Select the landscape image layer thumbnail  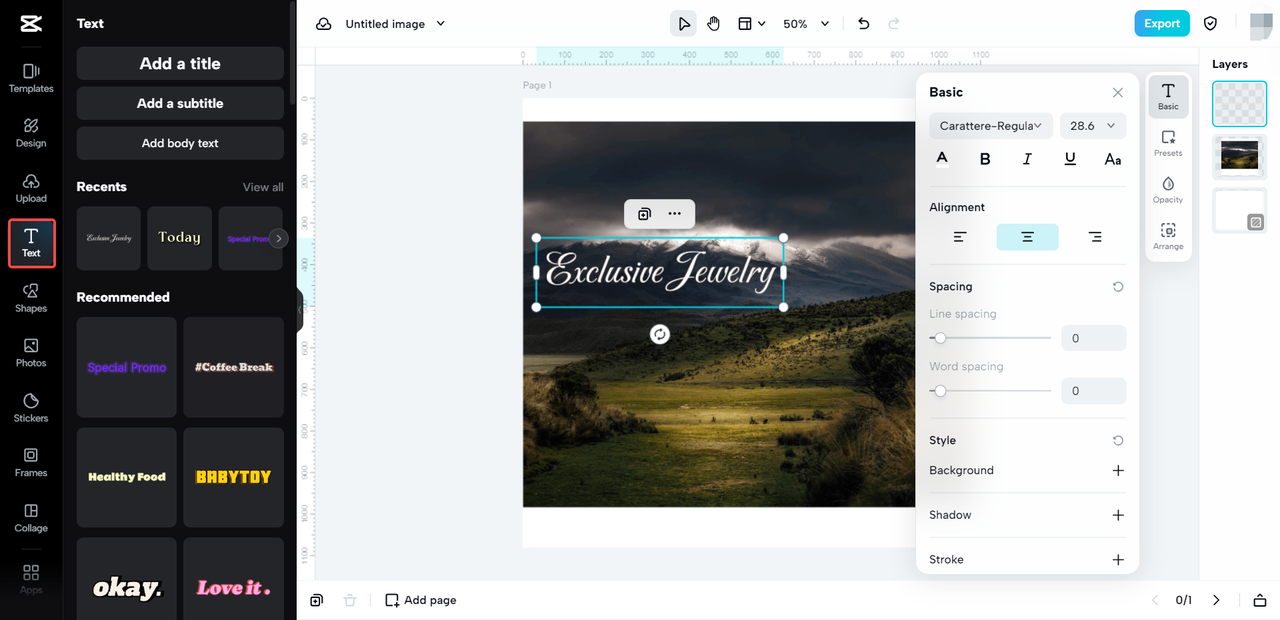point(1239,157)
